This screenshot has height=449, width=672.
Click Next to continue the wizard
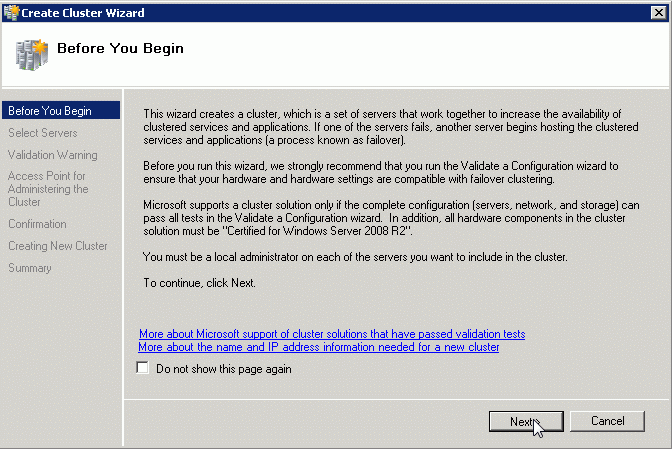(x=526, y=422)
